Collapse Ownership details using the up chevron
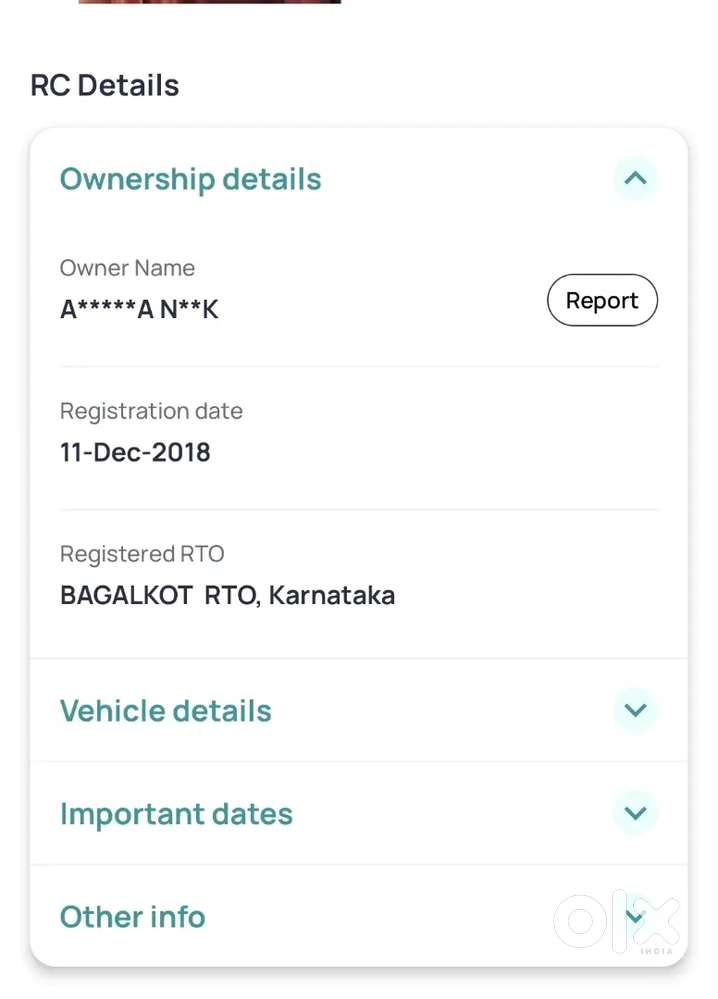This screenshot has width=718, height=999. coord(635,179)
